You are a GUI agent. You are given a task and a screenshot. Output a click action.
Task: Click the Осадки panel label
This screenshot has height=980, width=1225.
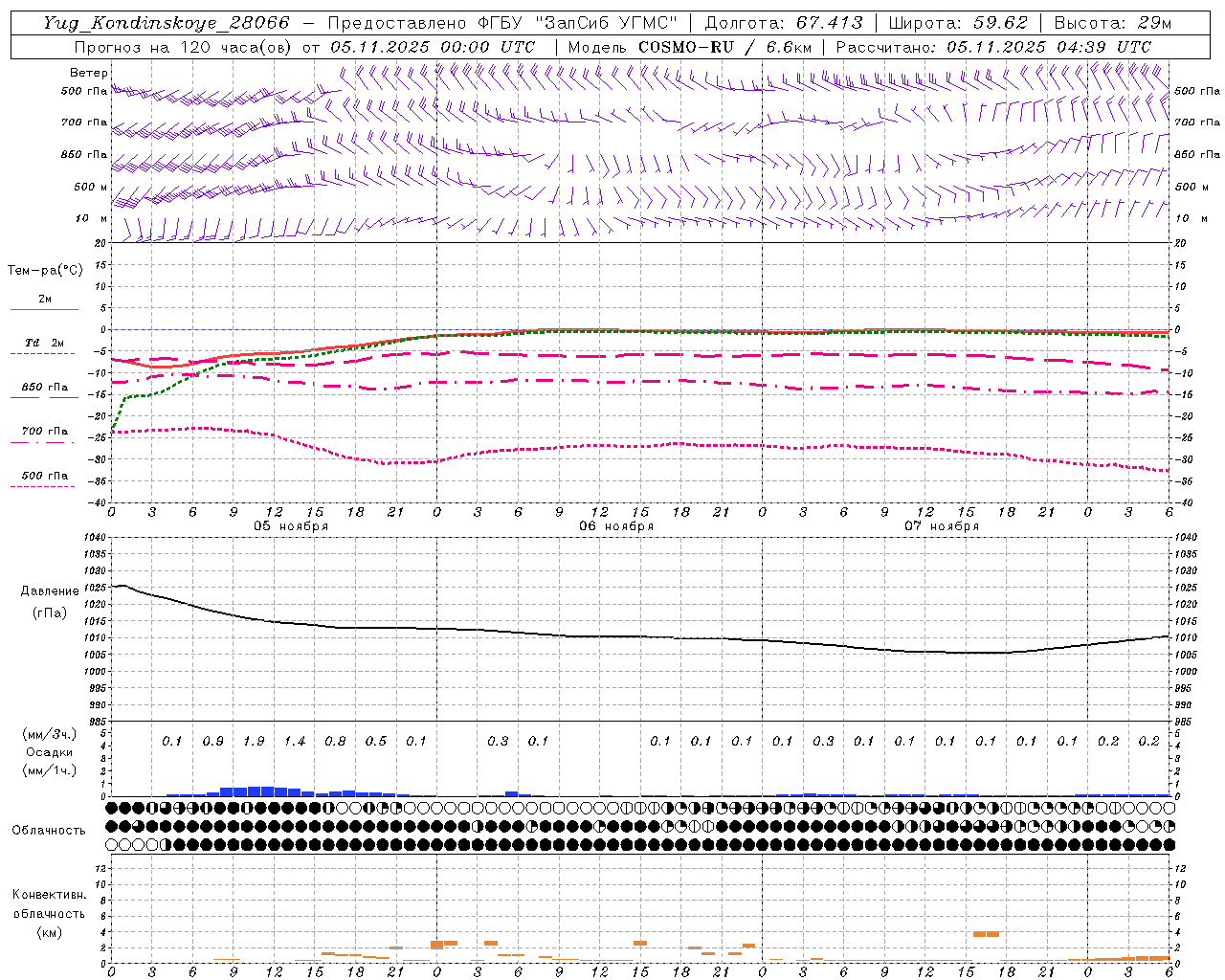coord(50,752)
